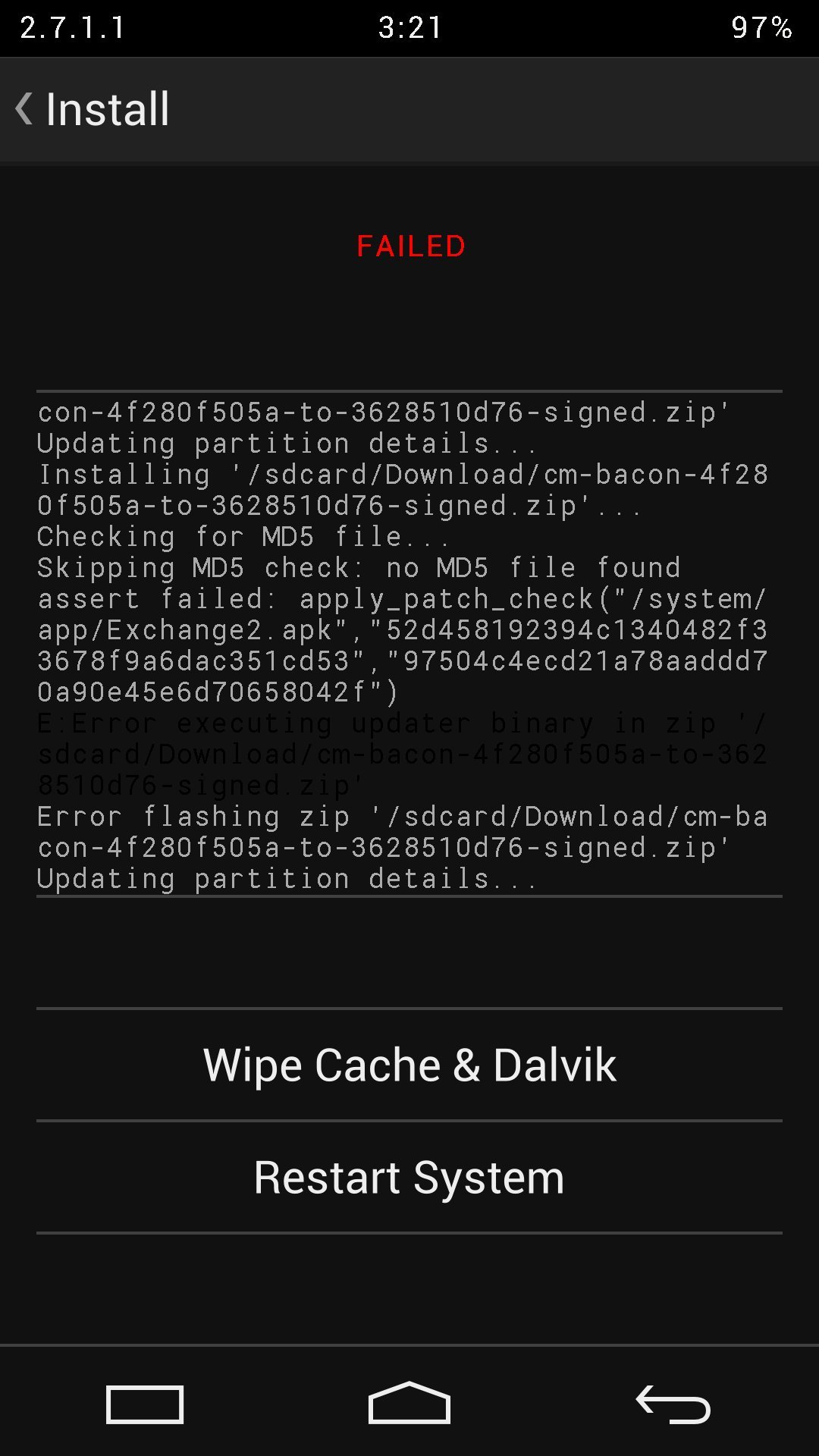Click the Skipping MD5 check log line
The height and width of the screenshot is (1456, 819).
pyautogui.click(x=359, y=568)
